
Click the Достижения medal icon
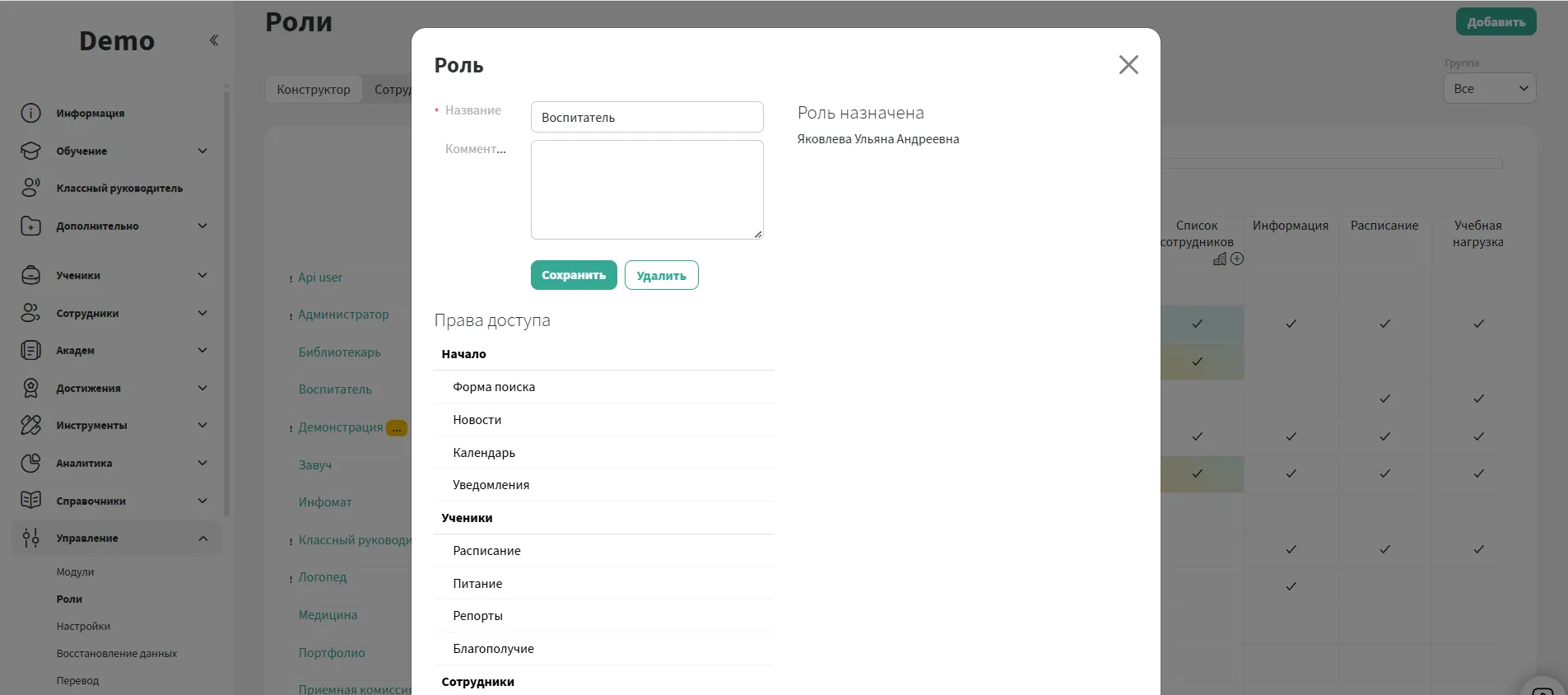click(x=30, y=388)
